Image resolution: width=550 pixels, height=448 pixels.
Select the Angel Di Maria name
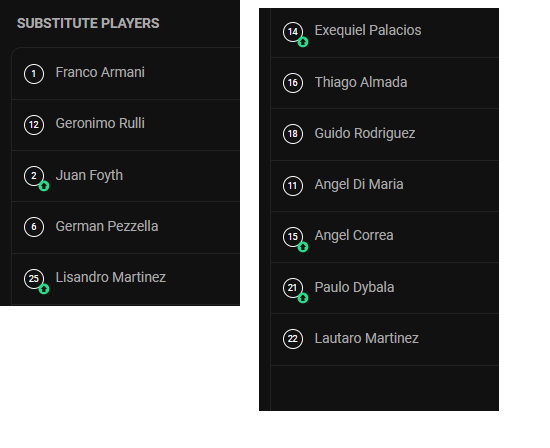point(359,185)
